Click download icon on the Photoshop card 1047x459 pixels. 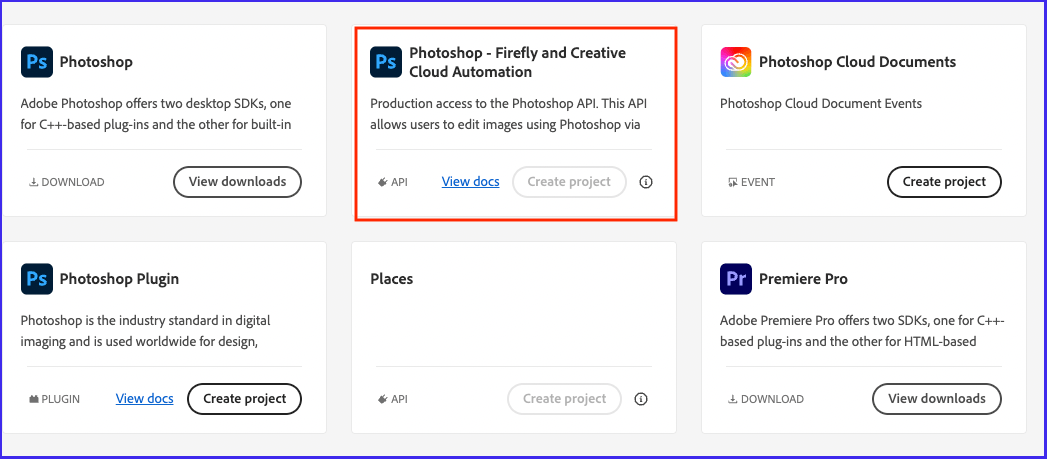[33, 182]
